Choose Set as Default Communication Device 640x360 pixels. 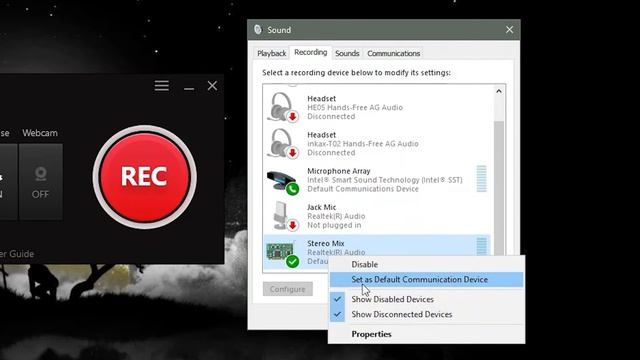coord(427,280)
